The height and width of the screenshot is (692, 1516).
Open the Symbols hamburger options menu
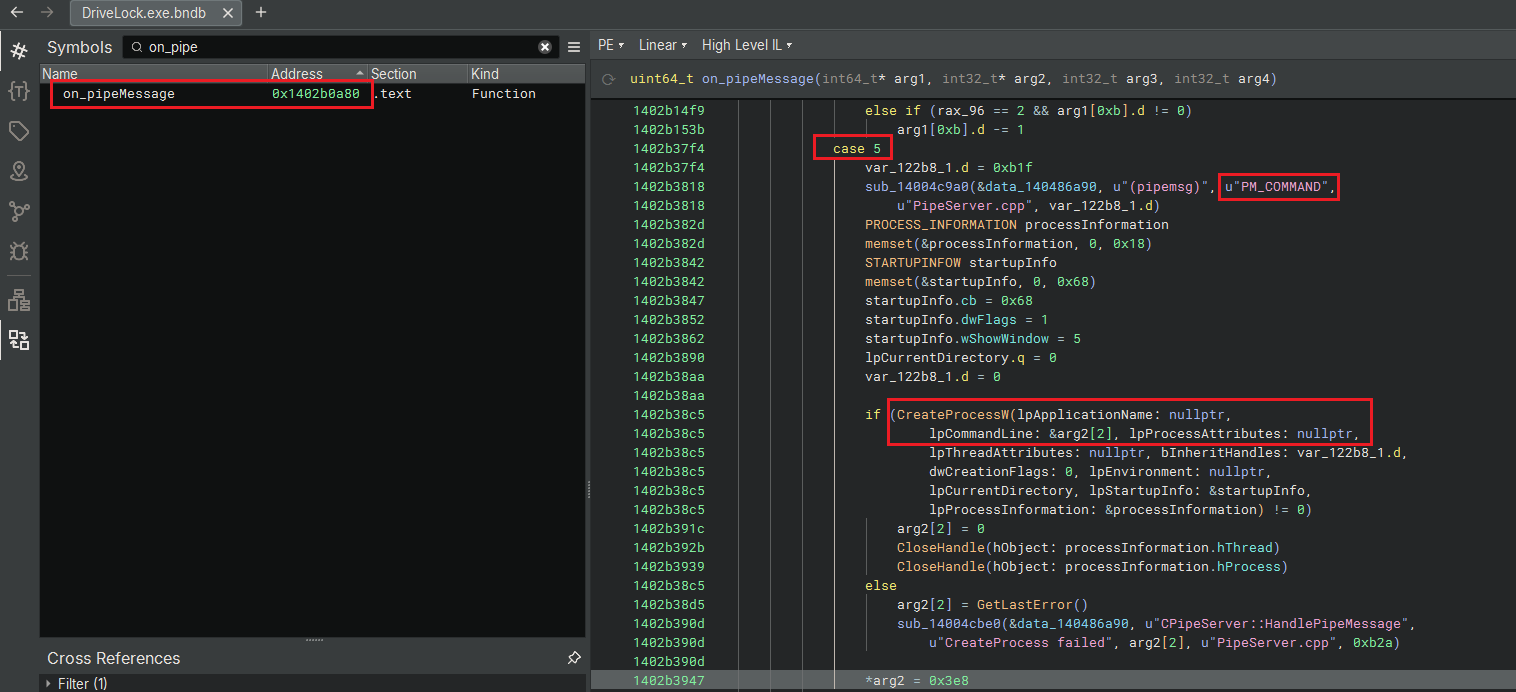tap(574, 47)
